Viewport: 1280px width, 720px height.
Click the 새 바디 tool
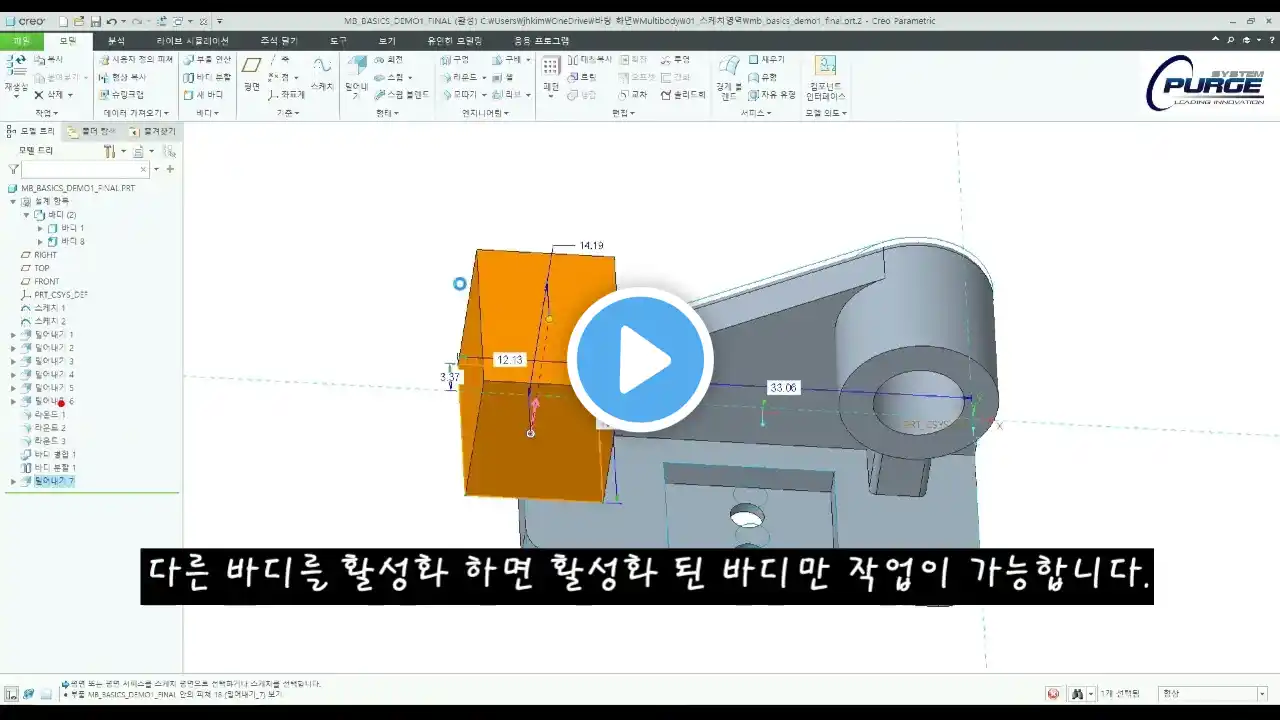202,94
